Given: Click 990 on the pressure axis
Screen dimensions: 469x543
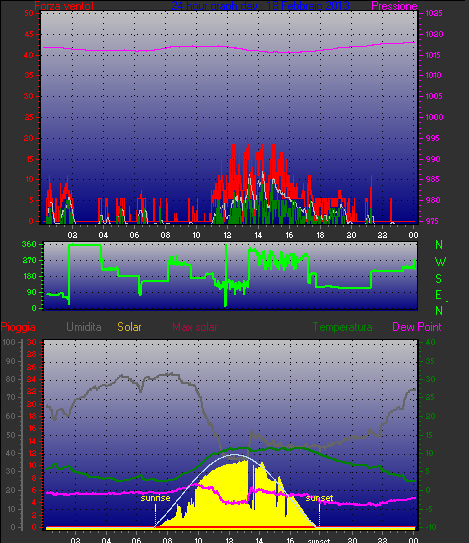Looking at the screenshot, I should (x=433, y=159).
